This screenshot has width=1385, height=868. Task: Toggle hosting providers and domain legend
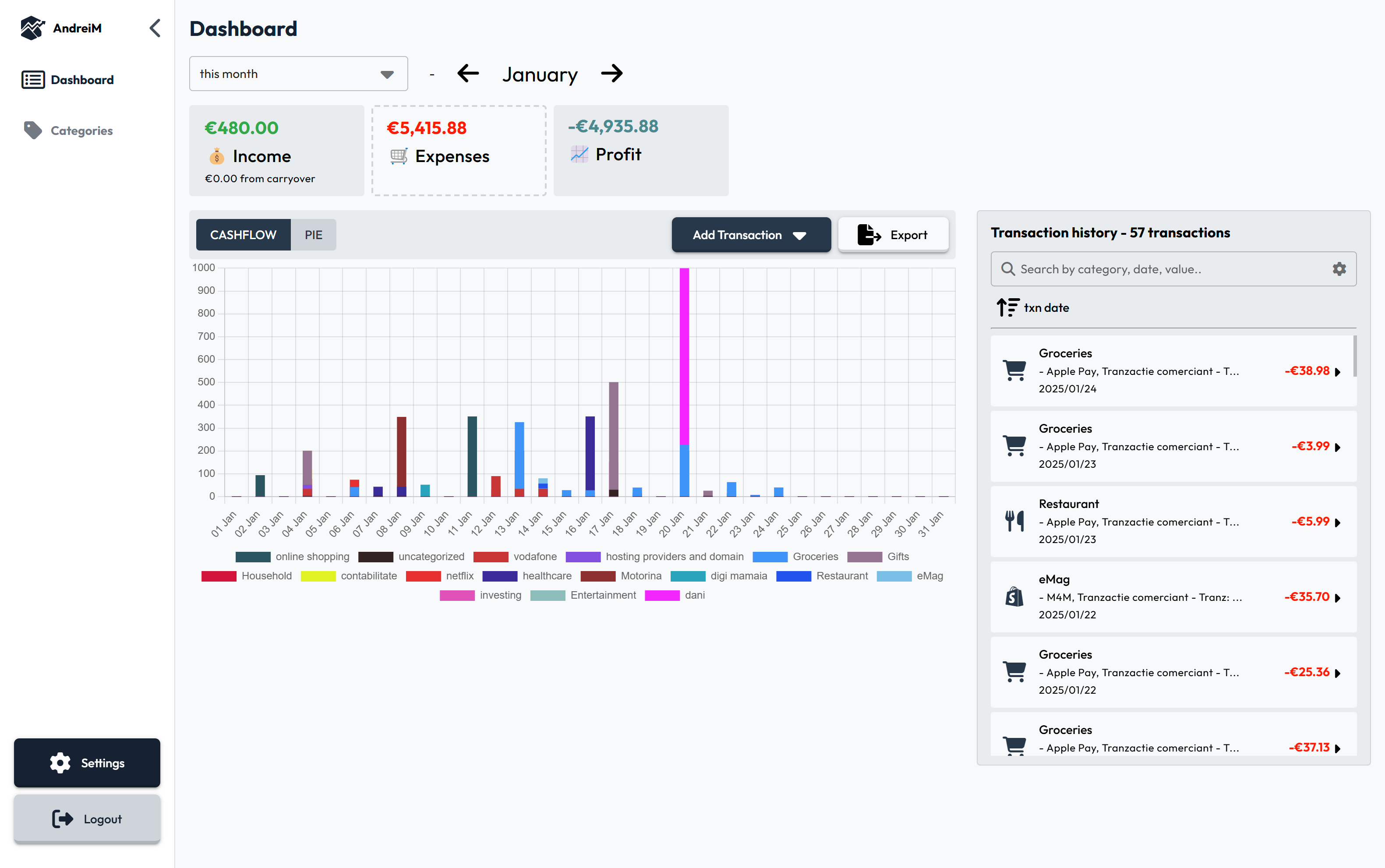coord(654,557)
